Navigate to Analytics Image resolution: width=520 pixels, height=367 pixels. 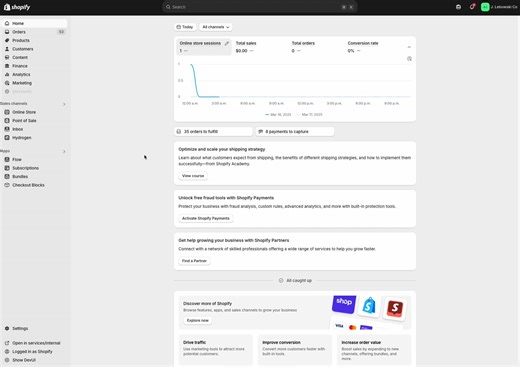[x=34, y=74]
